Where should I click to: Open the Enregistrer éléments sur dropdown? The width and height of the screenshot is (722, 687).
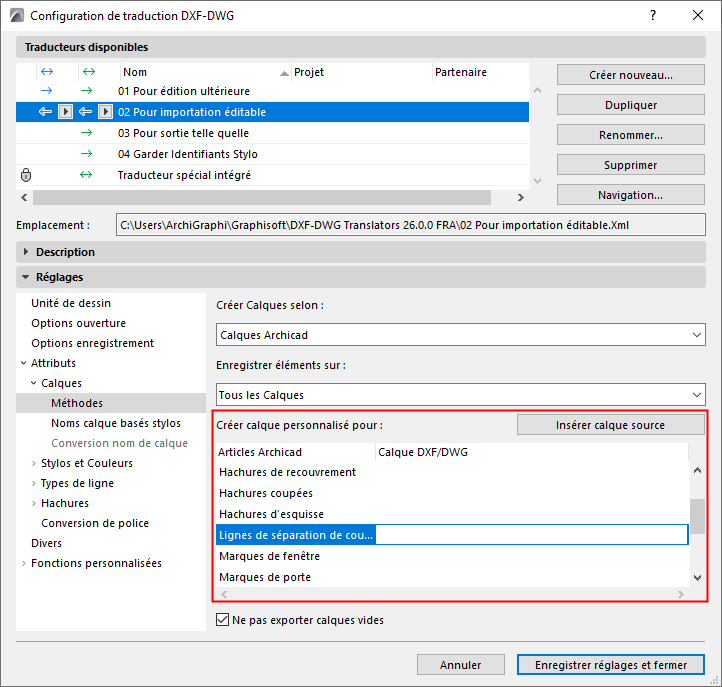pos(461,395)
